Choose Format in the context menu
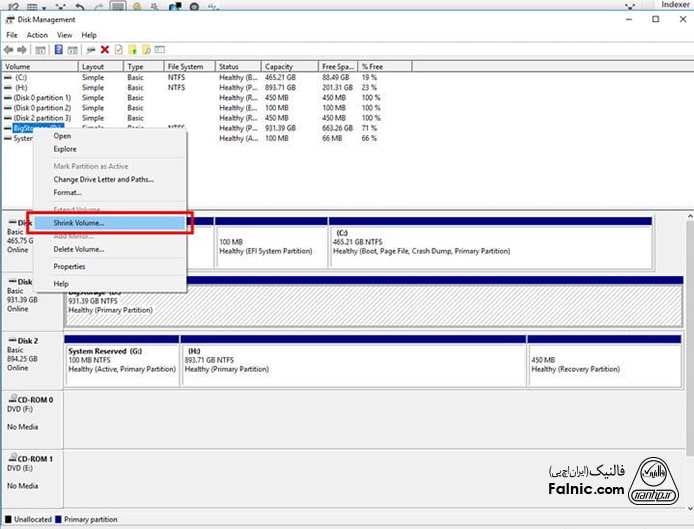694x529 pixels. 67,192
